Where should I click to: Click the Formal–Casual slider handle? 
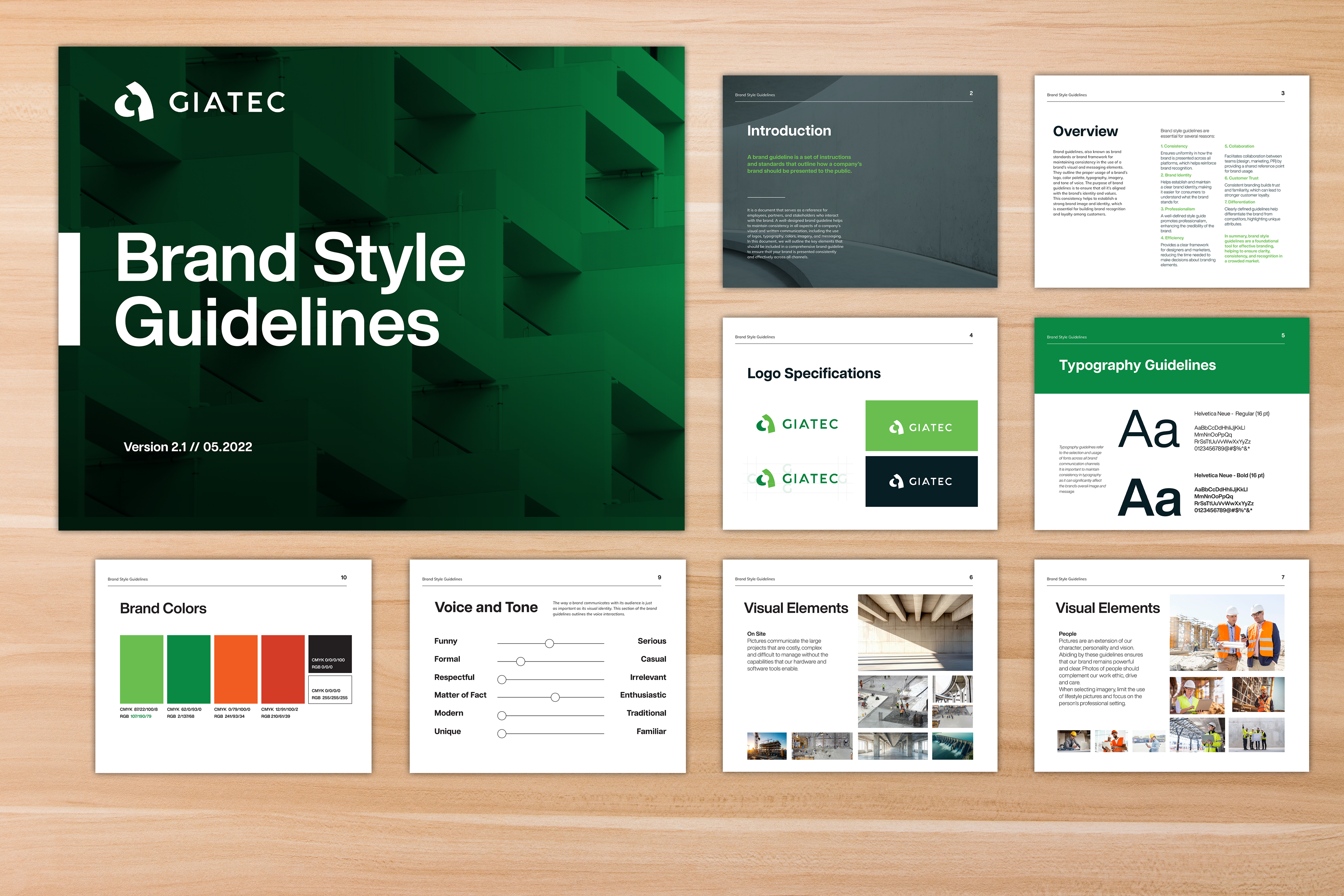(x=520, y=662)
